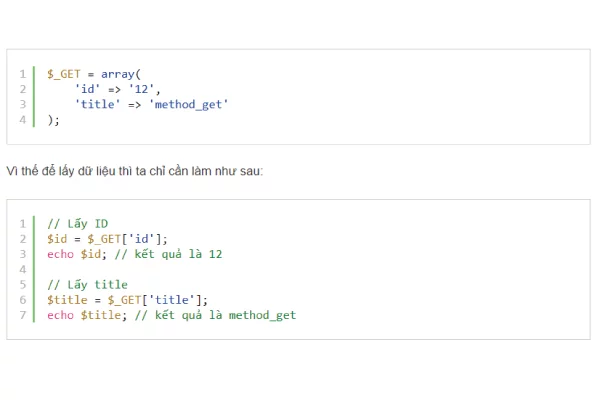Click line number 2 in second code block
The height and width of the screenshot is (400, 600).
(x=22, y=239)
